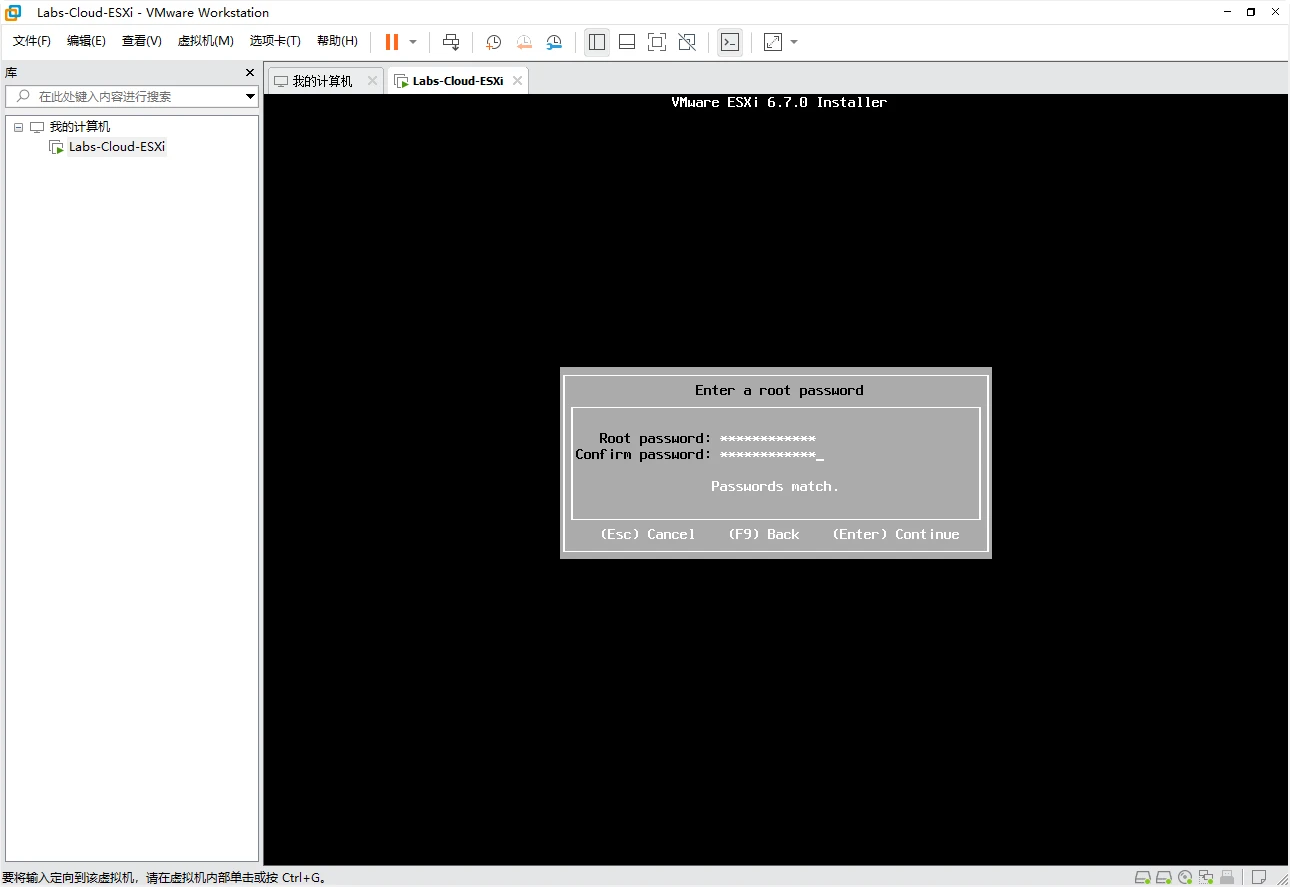The image size is (1290, 887).
Task: Open the power options dropdown arrow
Action: [x=413, y=42]
